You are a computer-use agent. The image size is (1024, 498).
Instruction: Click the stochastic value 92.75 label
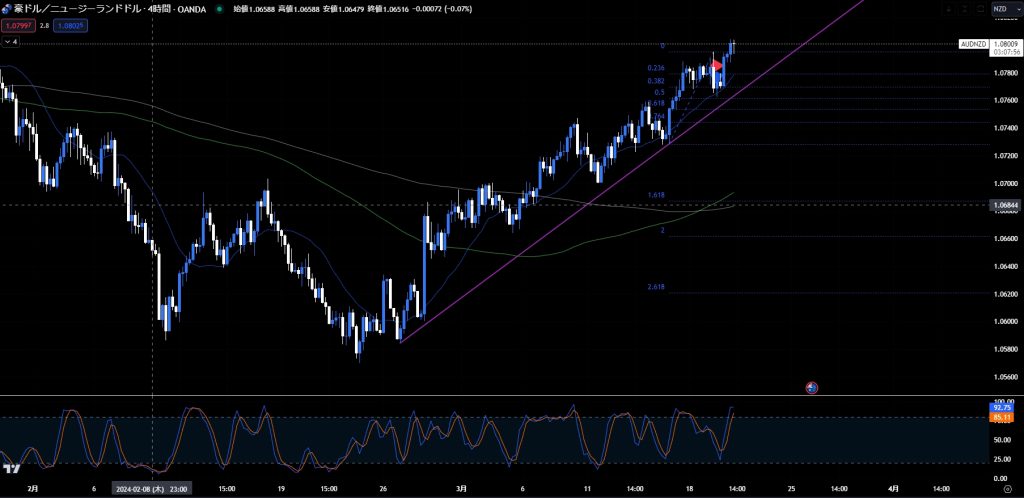1004,408
